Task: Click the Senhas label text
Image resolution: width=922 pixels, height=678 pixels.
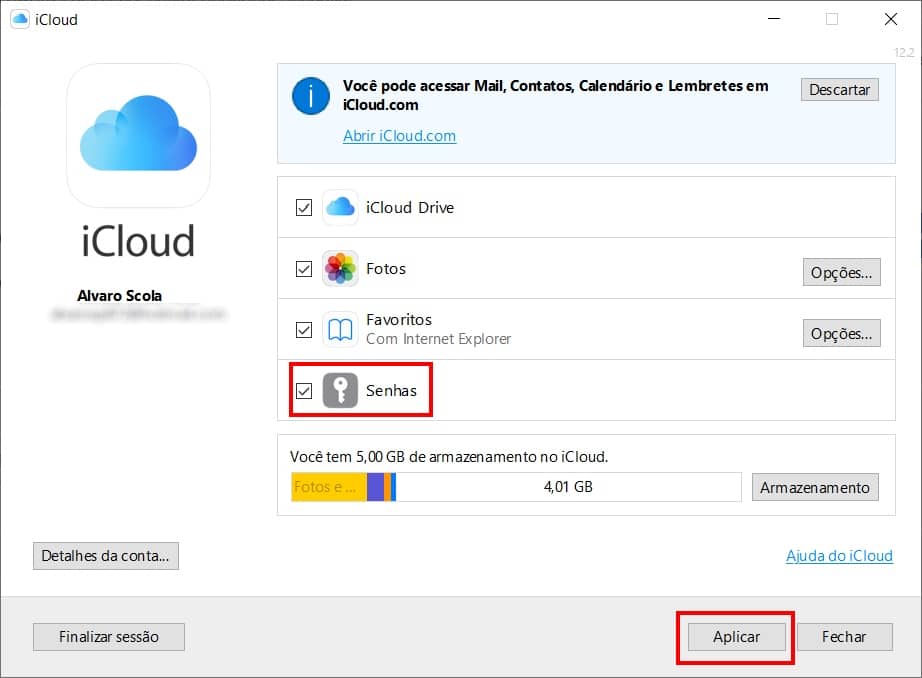Action: pos(391,390)
